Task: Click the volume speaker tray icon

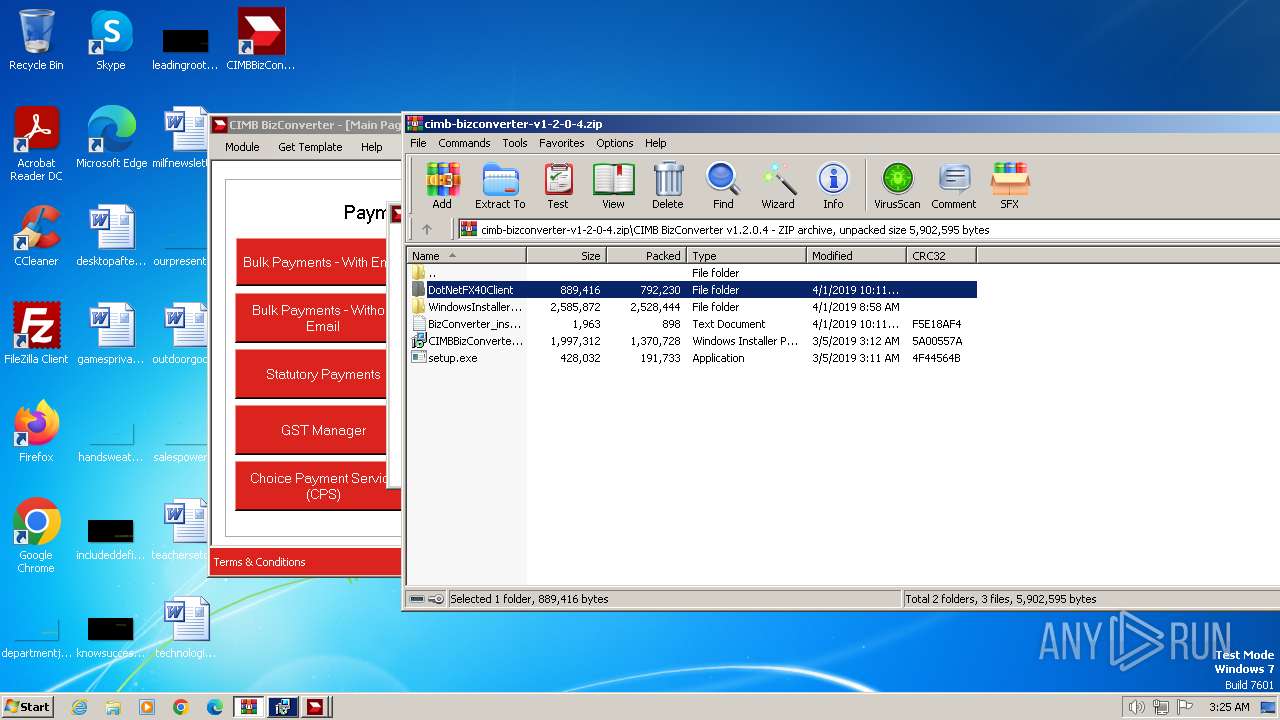Action: point(1136,707)
